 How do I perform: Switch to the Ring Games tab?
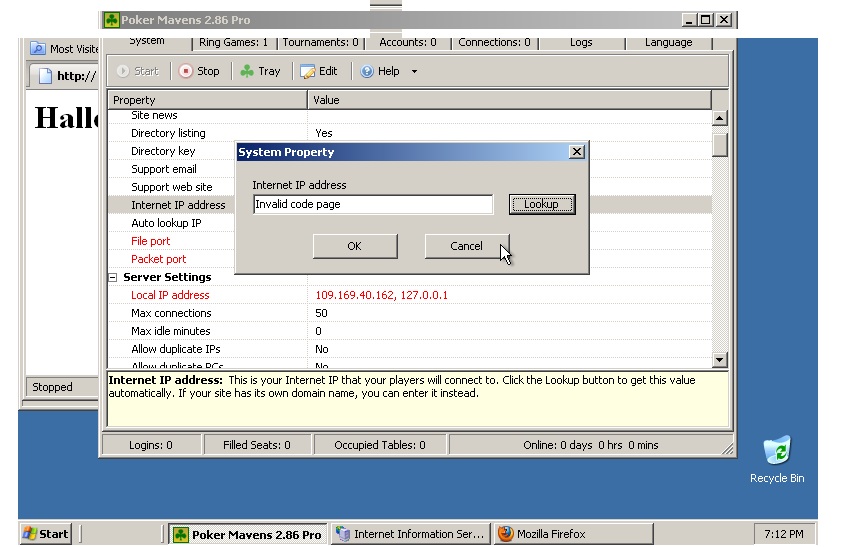(234, 42)
